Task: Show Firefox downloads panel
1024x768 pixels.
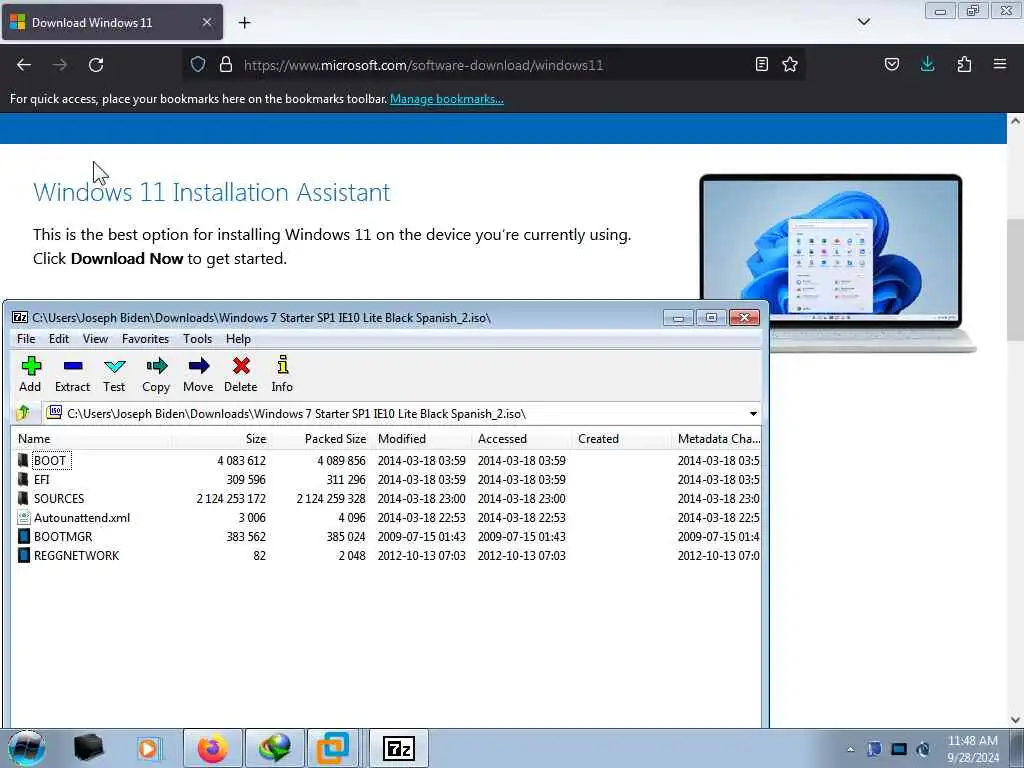Action: tap(927, 64)
